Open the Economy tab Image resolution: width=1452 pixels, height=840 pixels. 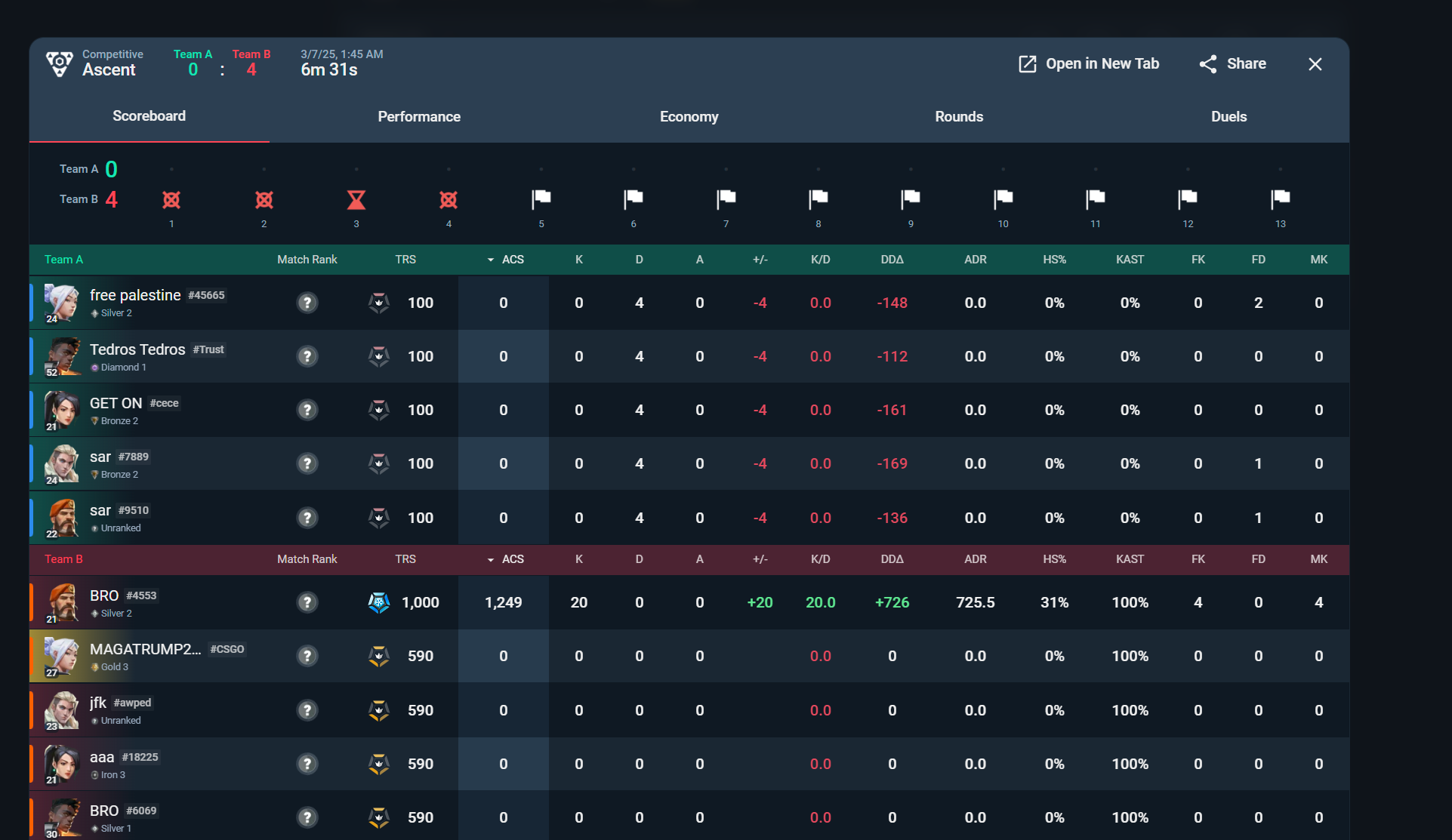click(689, 117)
